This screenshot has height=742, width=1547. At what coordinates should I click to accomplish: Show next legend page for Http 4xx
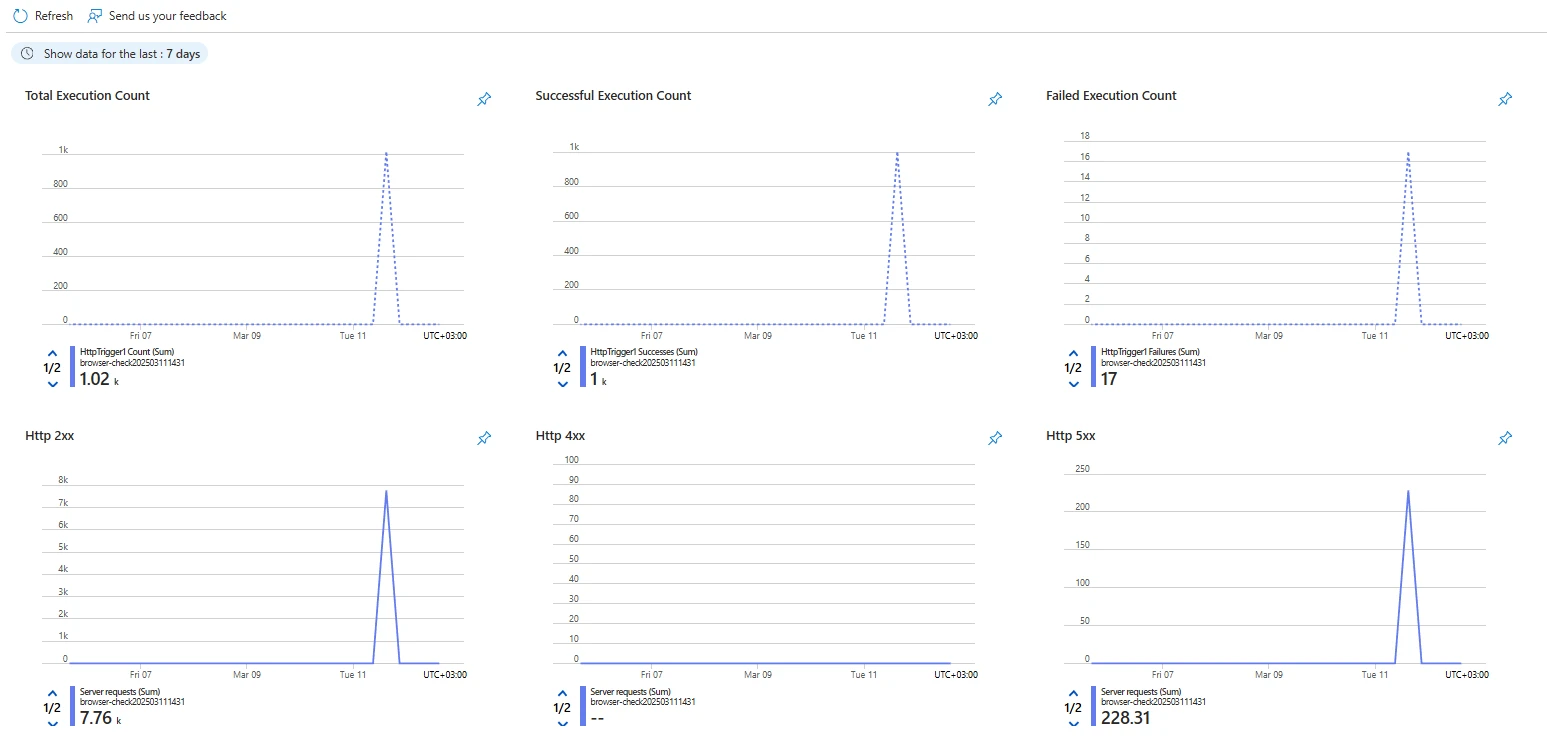tap(562, 723)
